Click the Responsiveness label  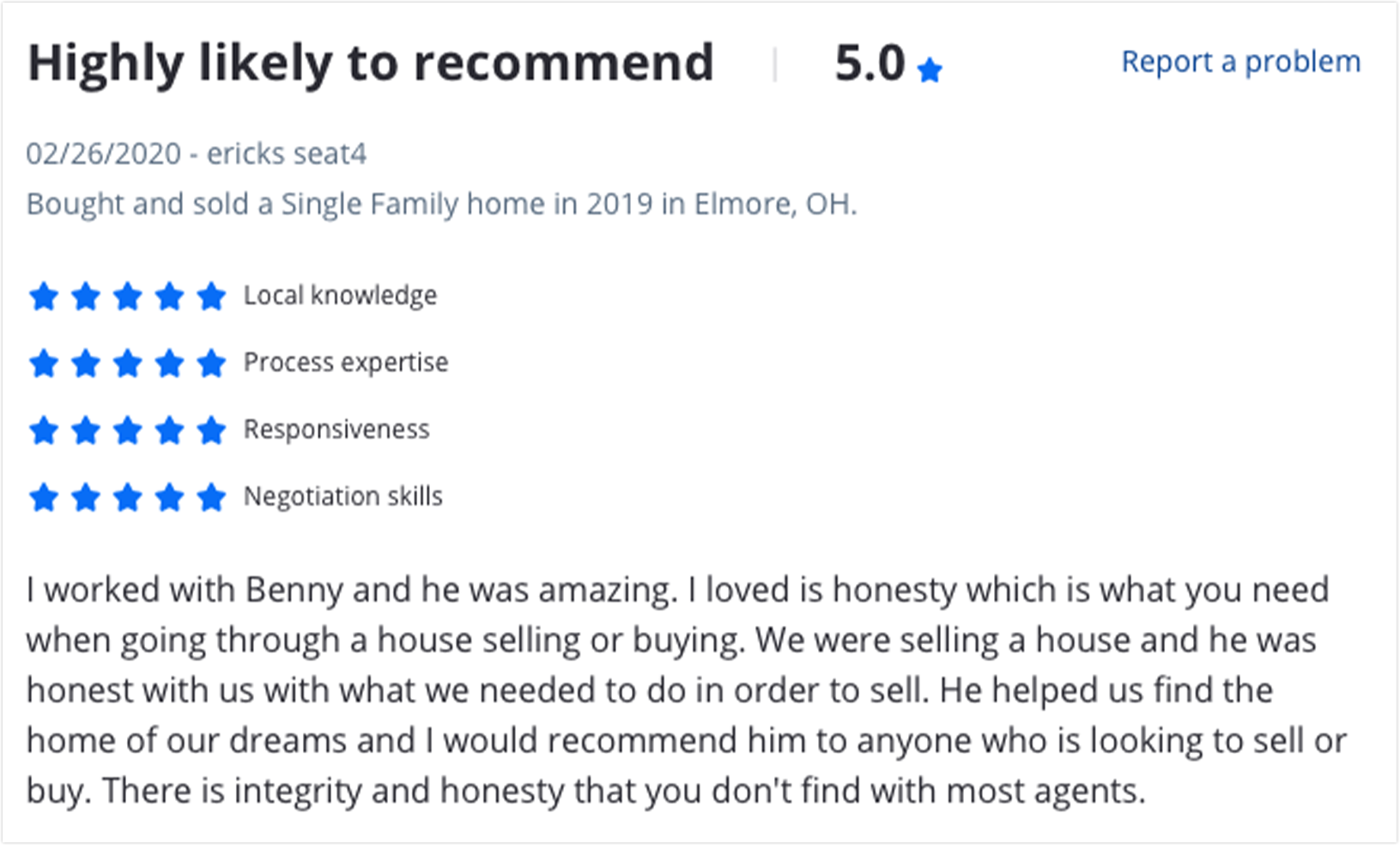(336, 429)
